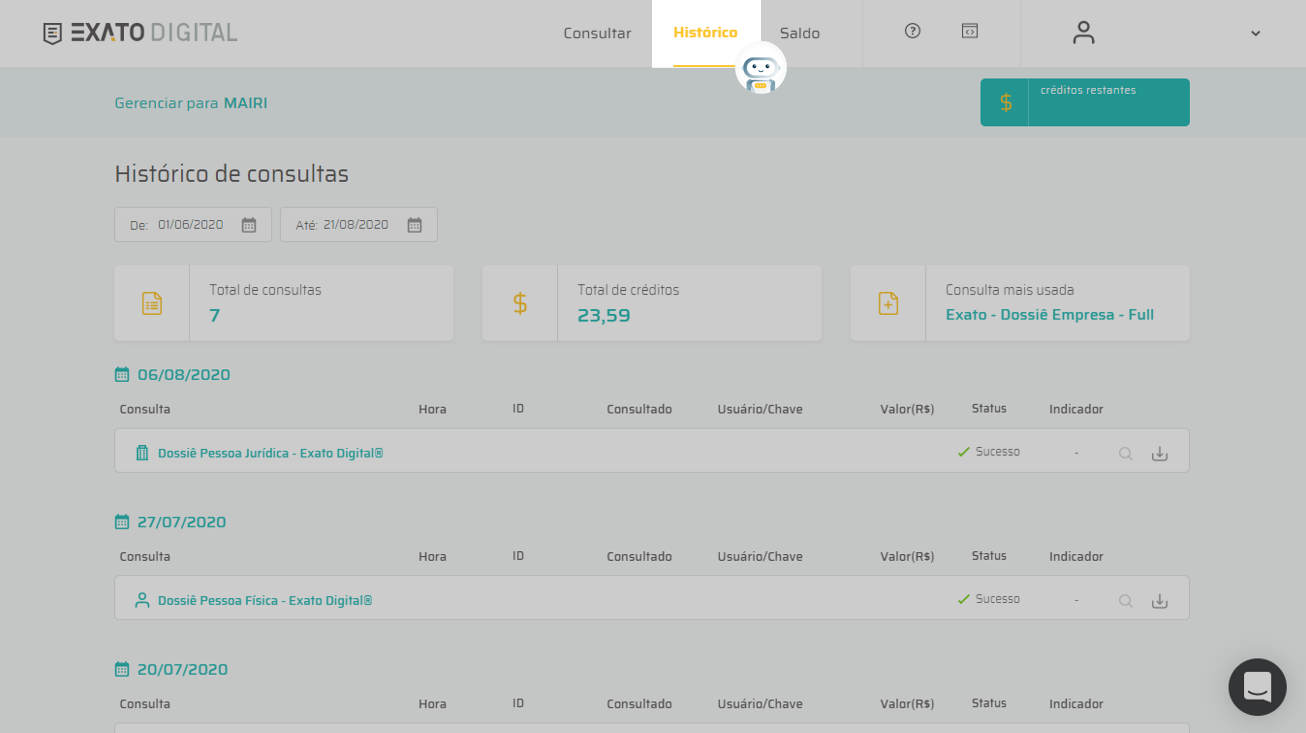Select the Histórico tab
The width and height of the screenshot is (1306, 733).
(705, 33)
